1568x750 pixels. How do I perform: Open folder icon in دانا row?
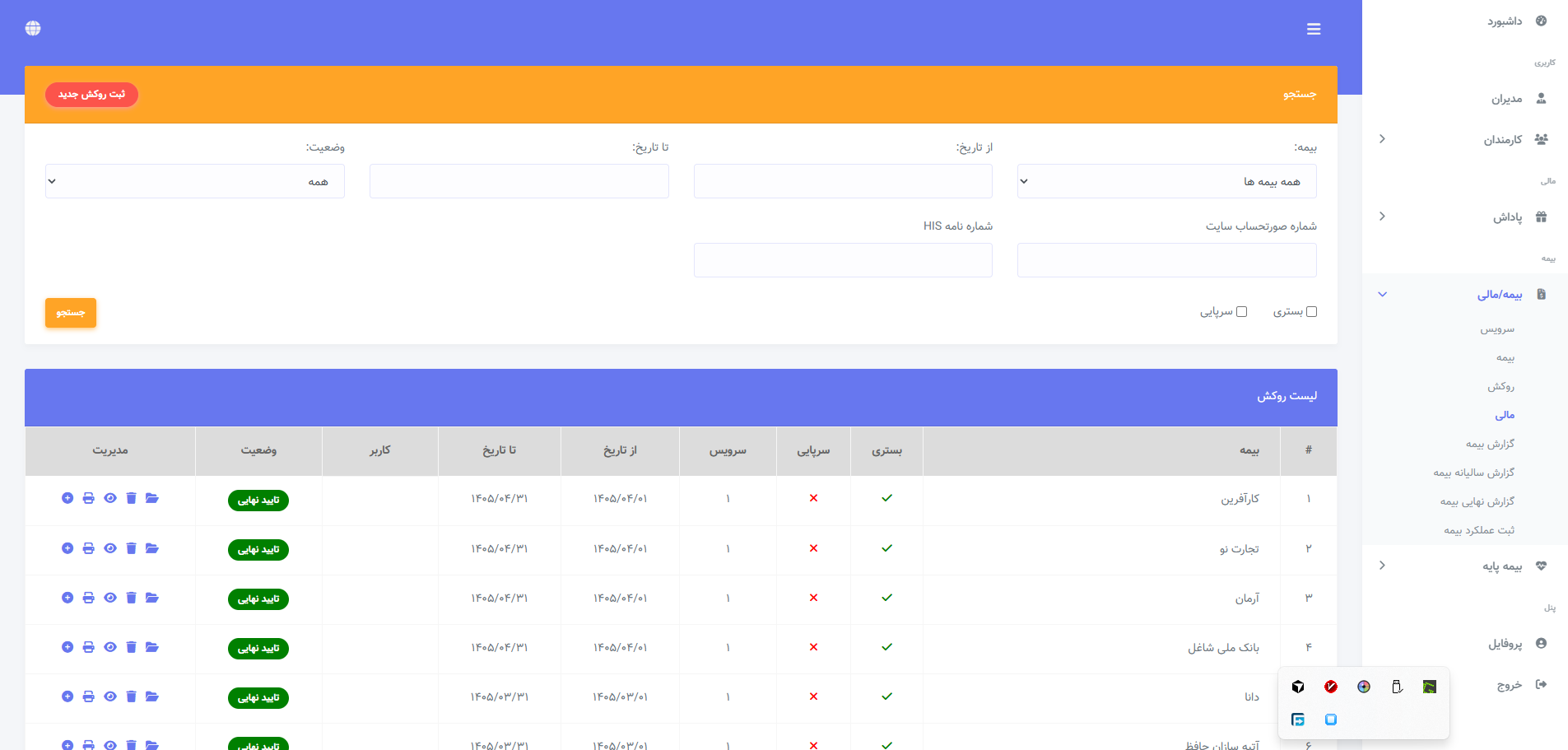coord(152,696)
